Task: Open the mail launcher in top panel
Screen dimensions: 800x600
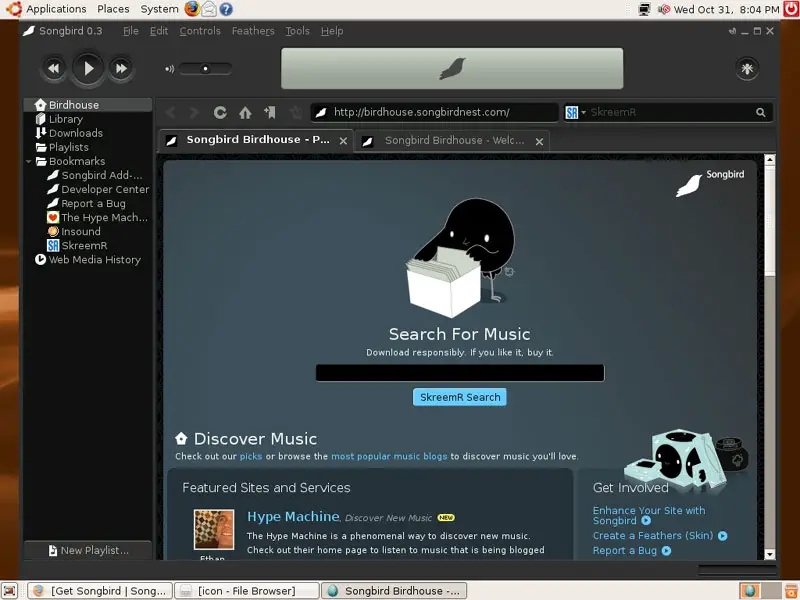Action: 209,9
